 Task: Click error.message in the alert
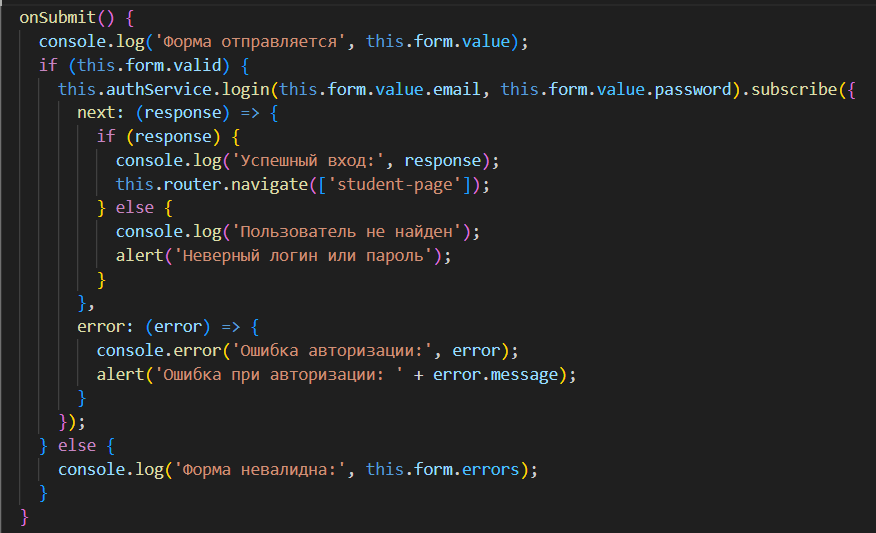[496, 374]
